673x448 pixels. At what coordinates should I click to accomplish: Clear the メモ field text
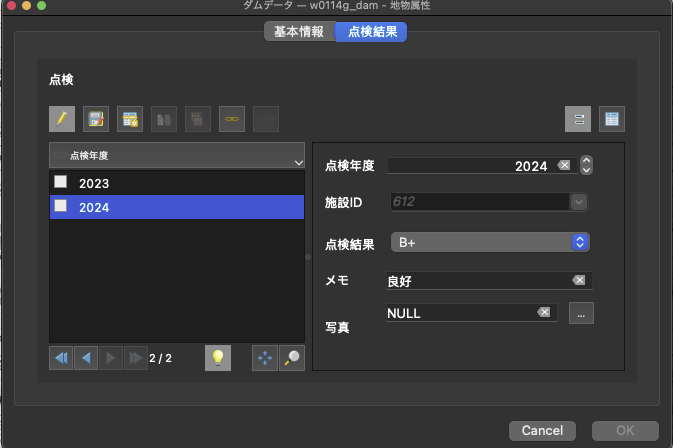579,280
